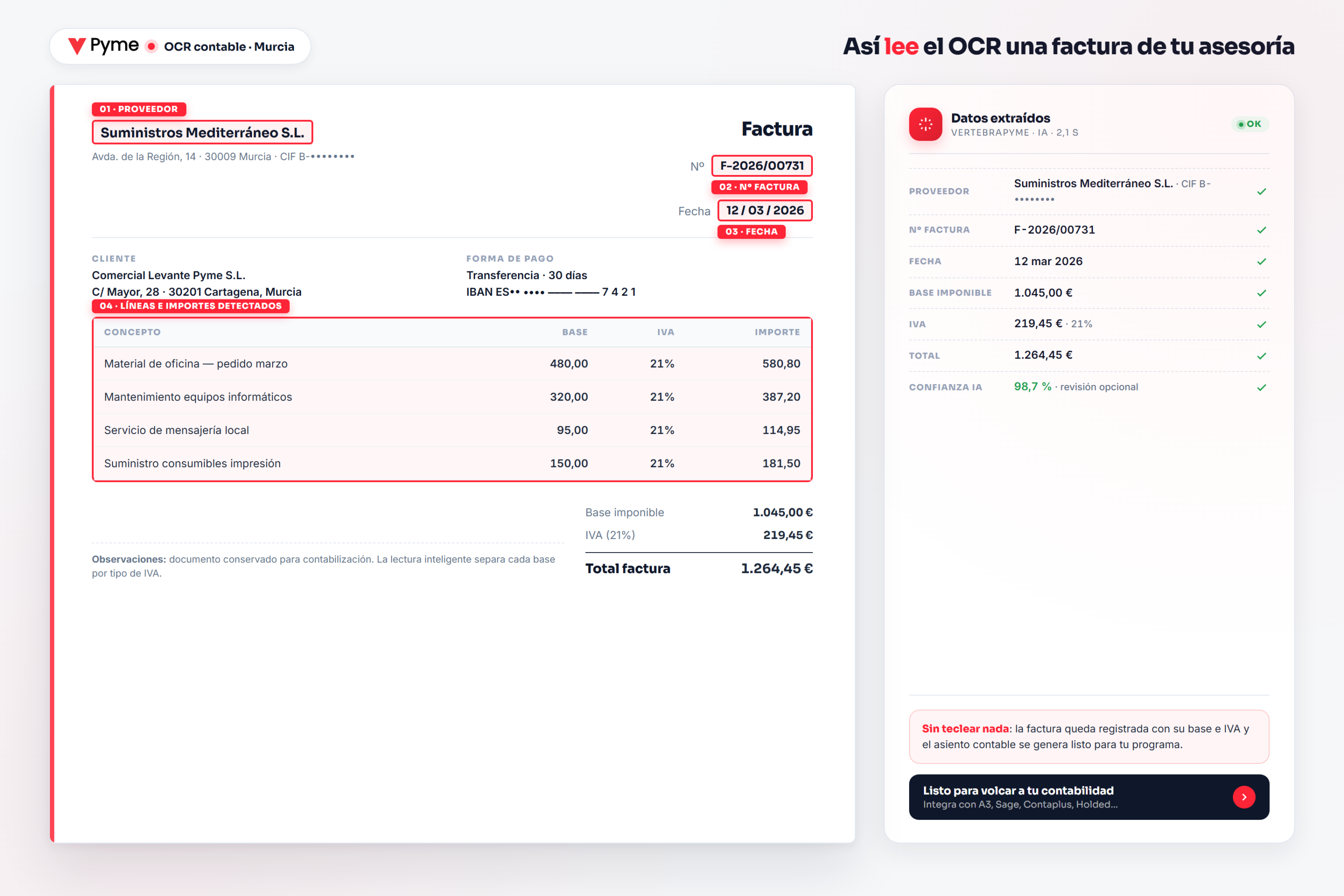
Task: Click the green check on Proveedor row
Action: tap(1261, 191)
